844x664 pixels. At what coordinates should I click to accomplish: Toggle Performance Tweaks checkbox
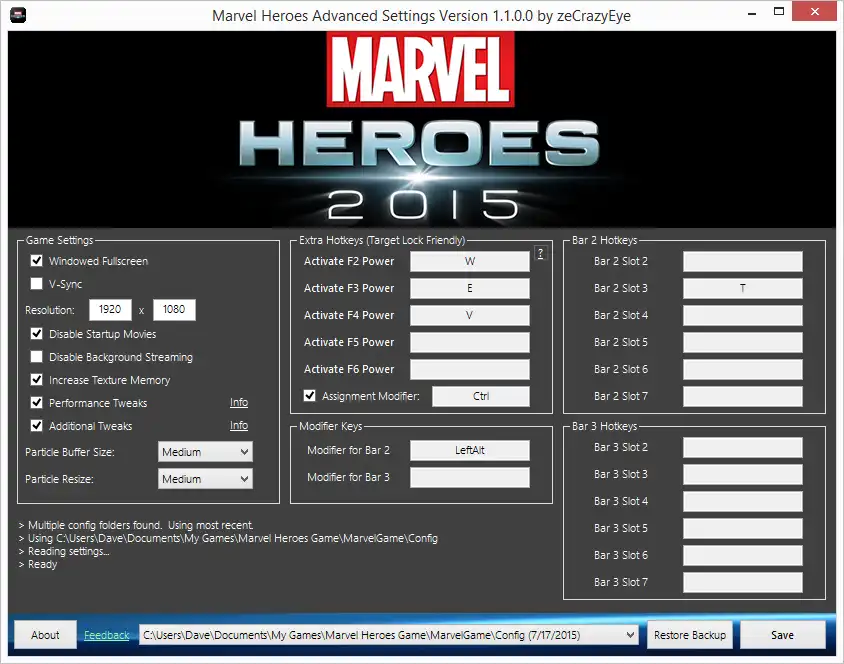tap(37, 402)
